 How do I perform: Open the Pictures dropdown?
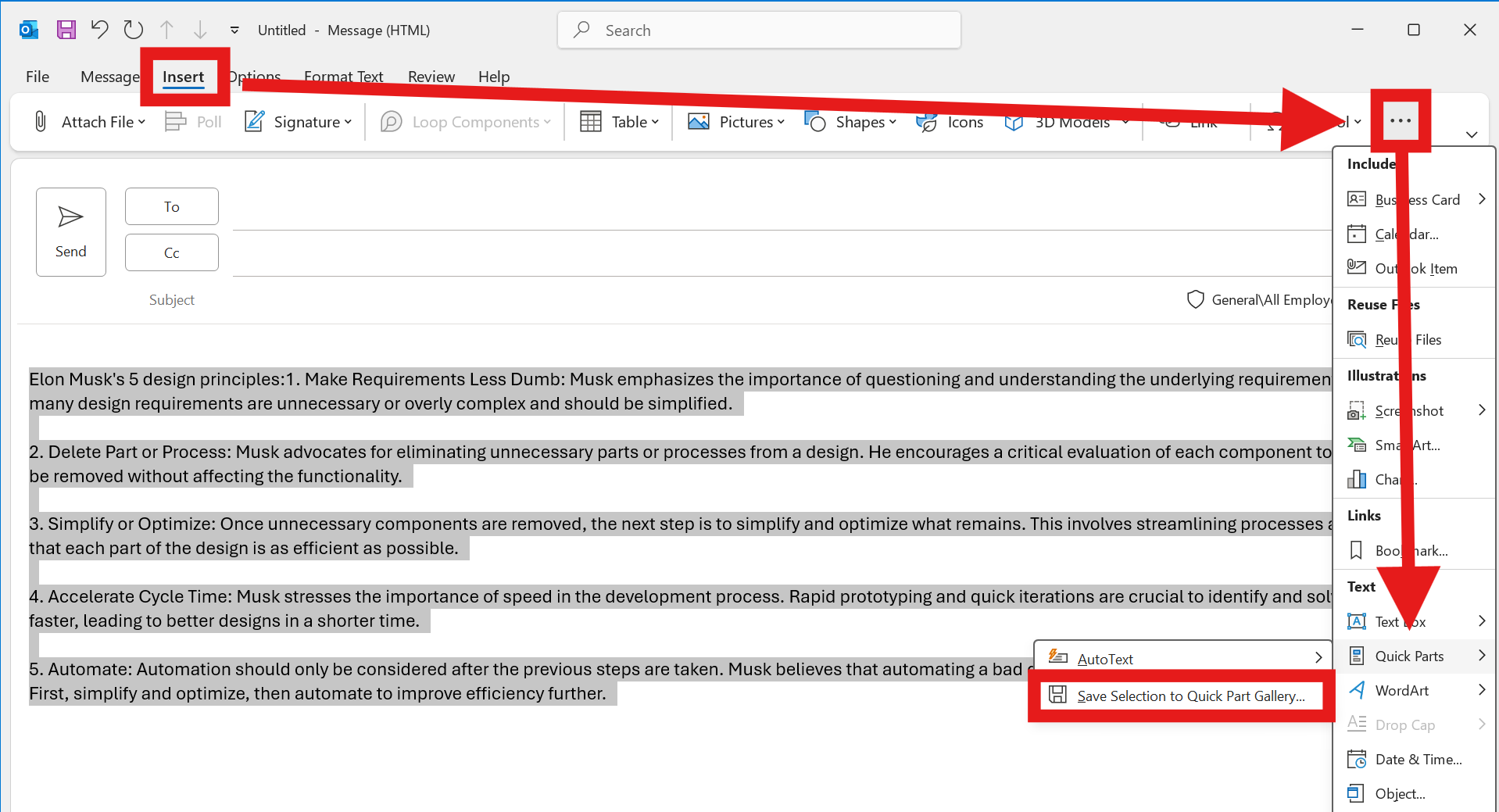[x=736, y=122]
